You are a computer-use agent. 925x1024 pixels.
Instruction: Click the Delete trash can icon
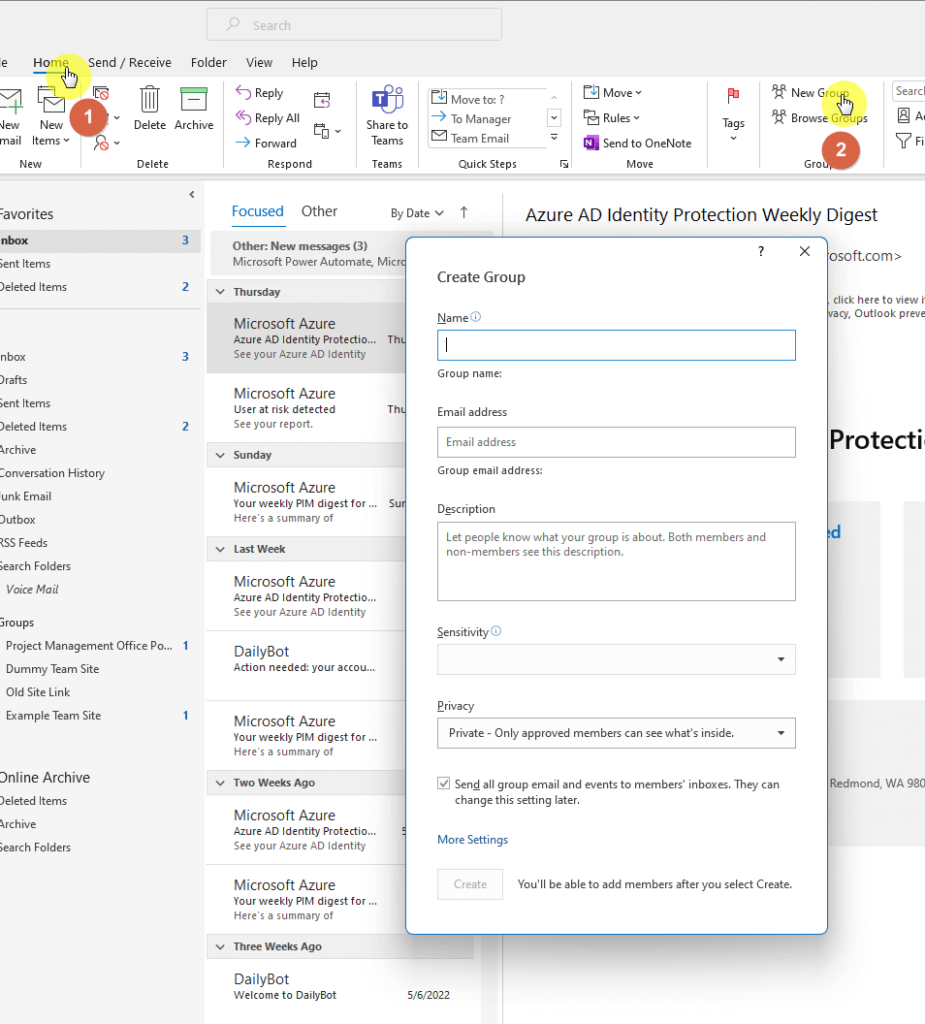pos(150,99)
